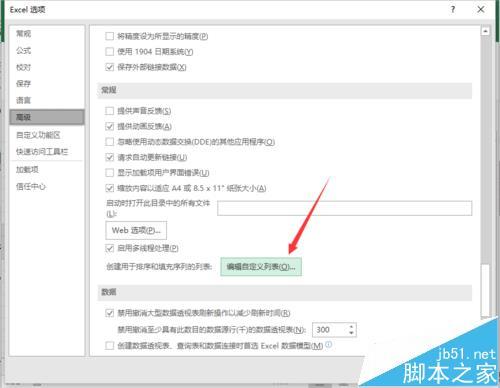Go to the 信任中心 category
The width and height of the screenshot is (500, 388).
tap(31, 186)
